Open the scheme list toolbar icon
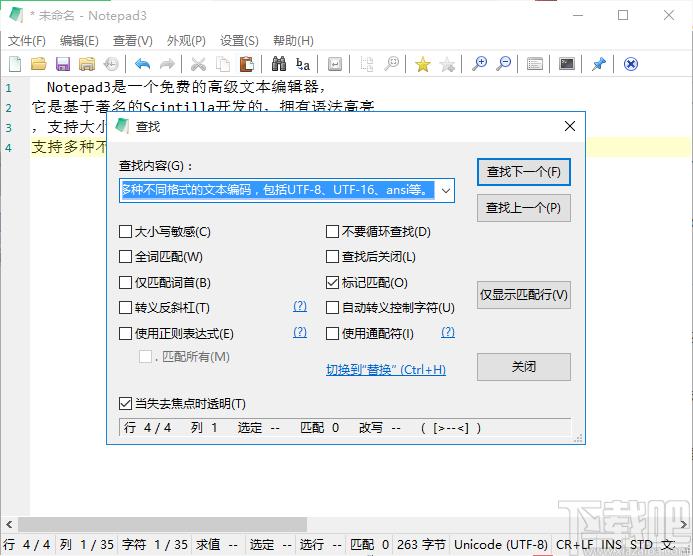693x556 pixels. (535, 64)
